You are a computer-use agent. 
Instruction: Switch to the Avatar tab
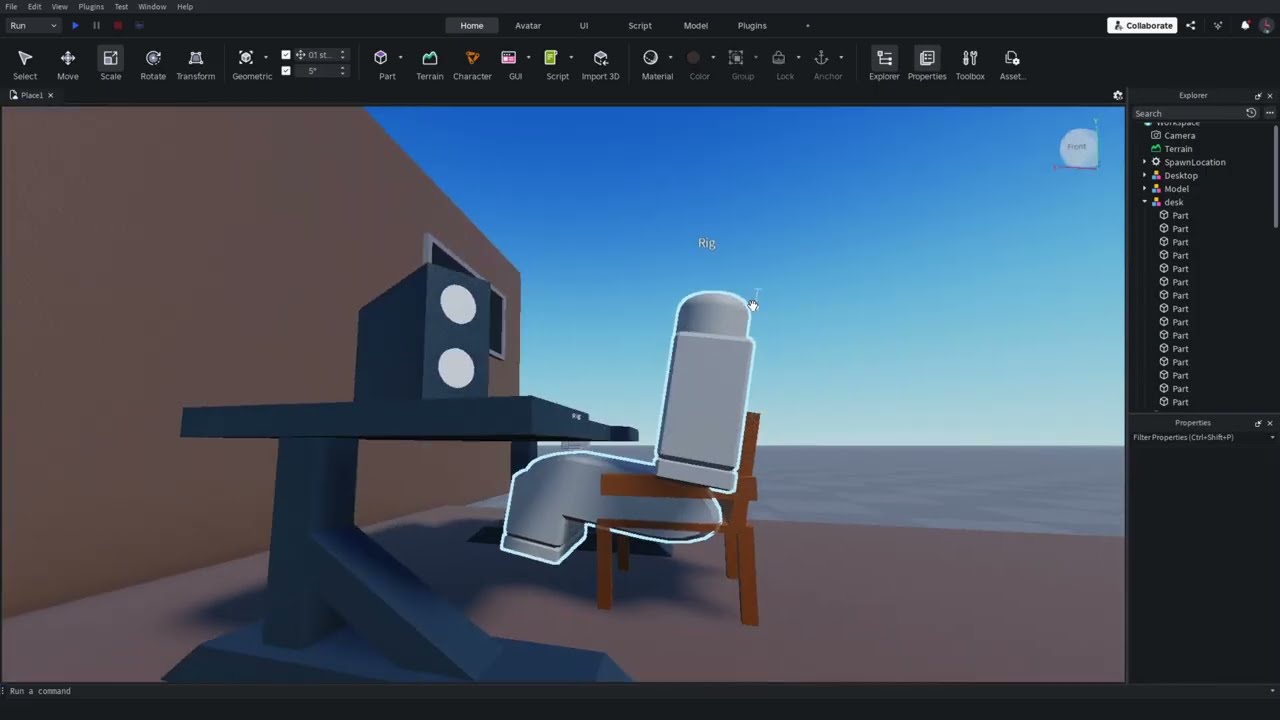click(x=528, y=25)
